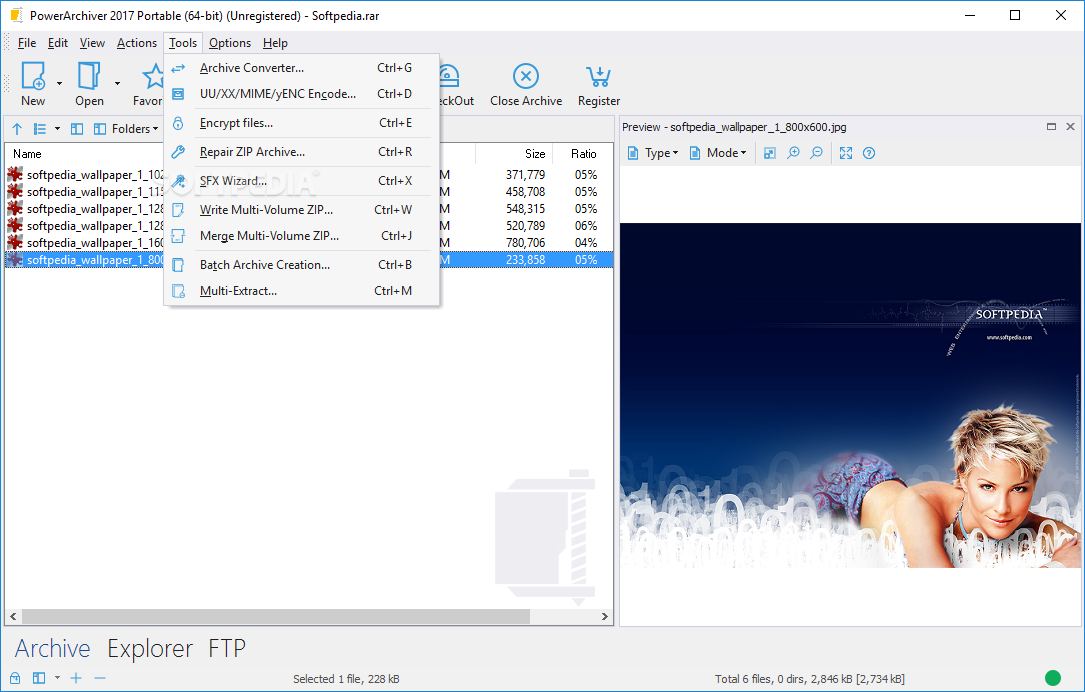Zoom in on the preview image

coord(793,153)
